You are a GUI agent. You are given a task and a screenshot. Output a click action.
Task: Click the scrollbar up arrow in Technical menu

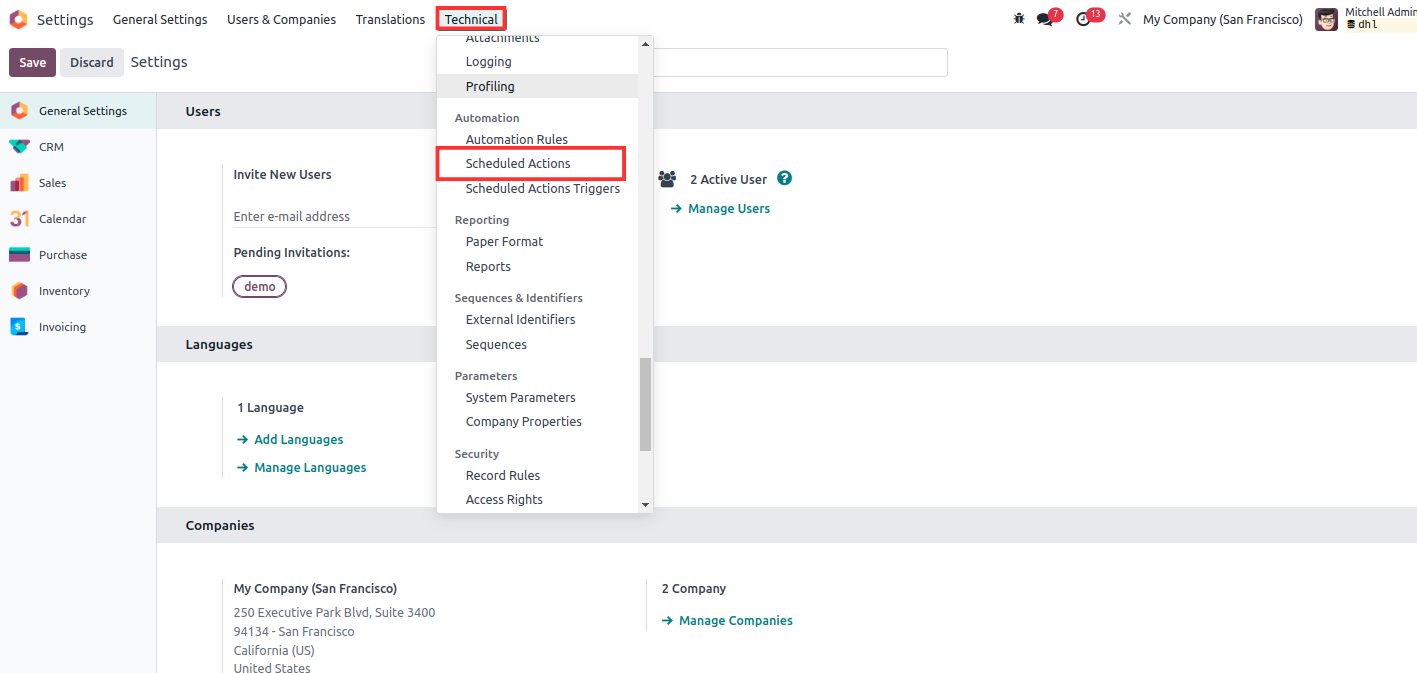point(646,44)
